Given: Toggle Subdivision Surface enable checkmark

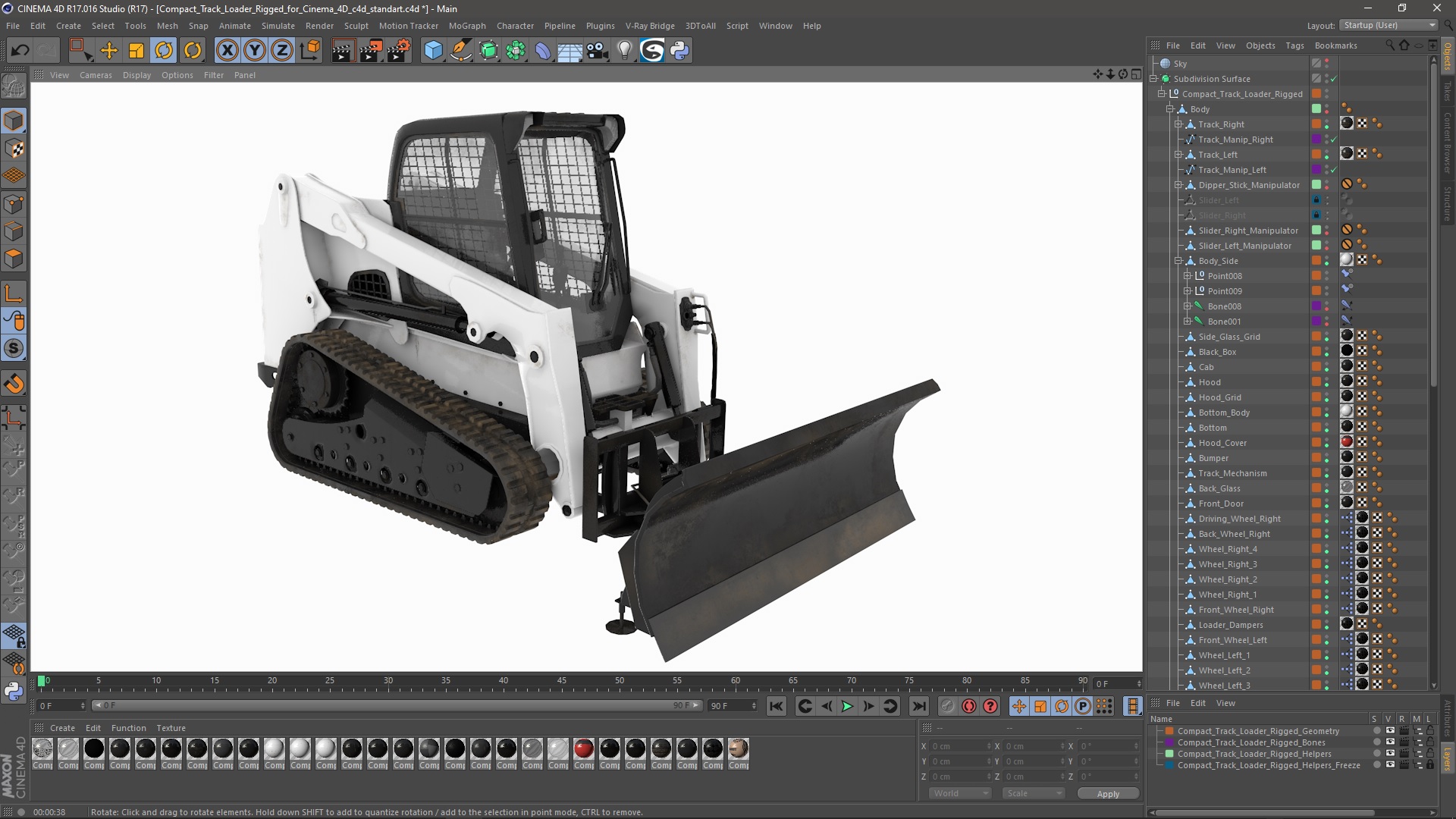Looking at the screenshot, I should tap(1334, 79).
